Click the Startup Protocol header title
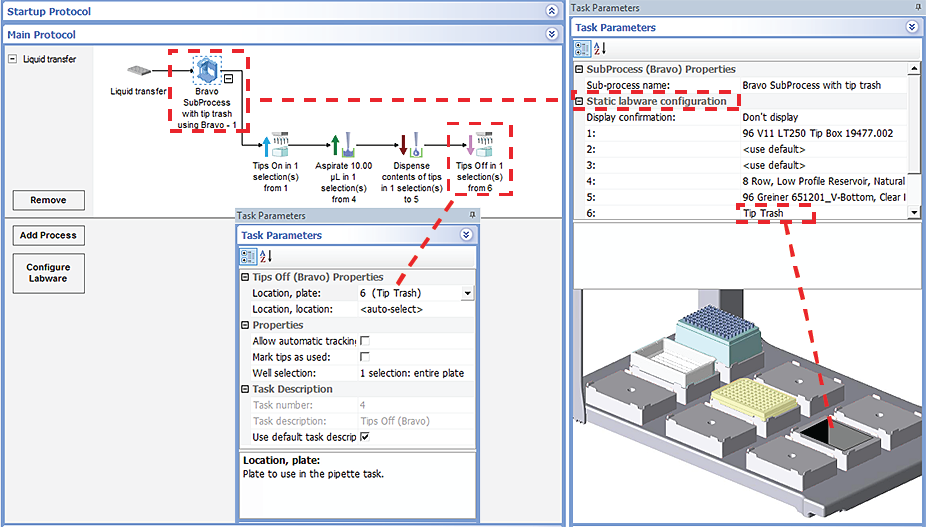Image resolution: width=926 pixels, height=527 pixels. [49, 11]
